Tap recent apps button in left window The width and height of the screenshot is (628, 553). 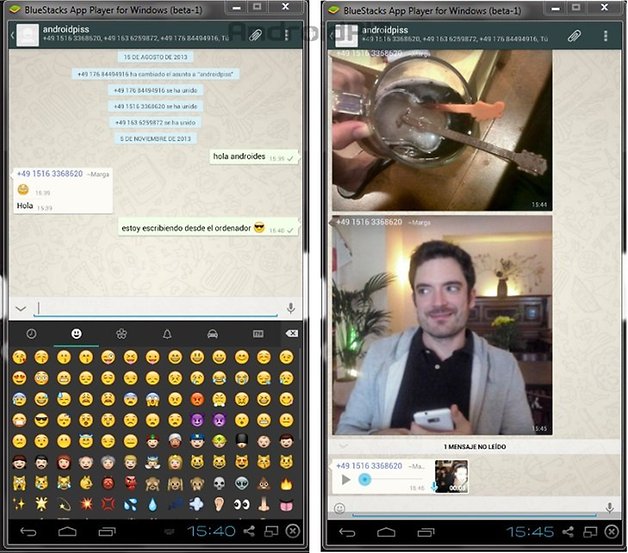tap(107, 532)
